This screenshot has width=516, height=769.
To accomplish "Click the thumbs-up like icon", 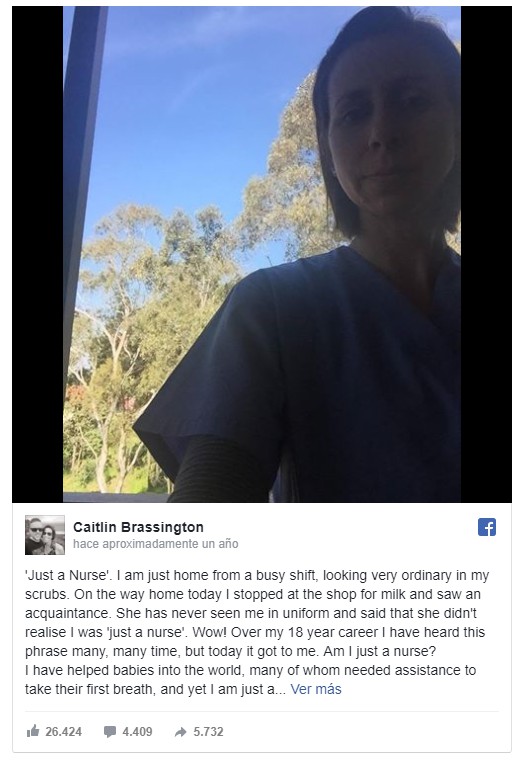I will coord(33,731).
